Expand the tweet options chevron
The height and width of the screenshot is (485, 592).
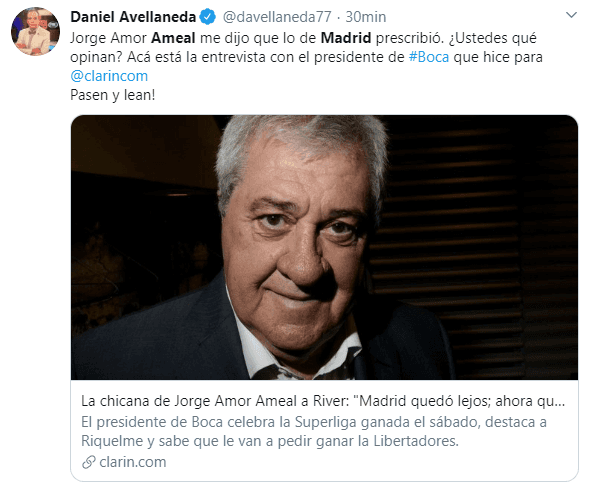[x=571, y=15]
